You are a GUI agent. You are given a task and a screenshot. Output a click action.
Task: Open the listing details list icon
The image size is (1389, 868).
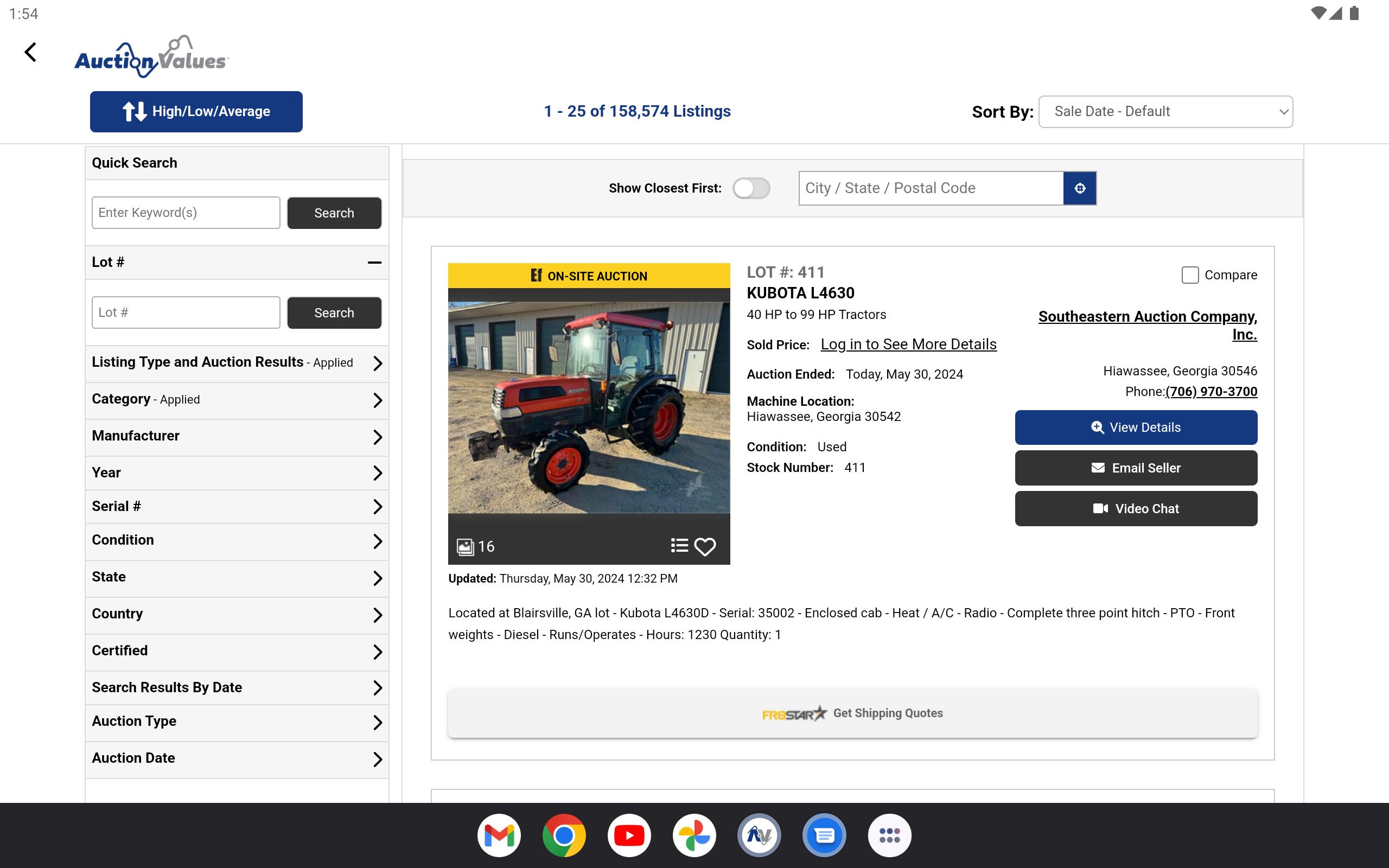[x=679, y=545]
